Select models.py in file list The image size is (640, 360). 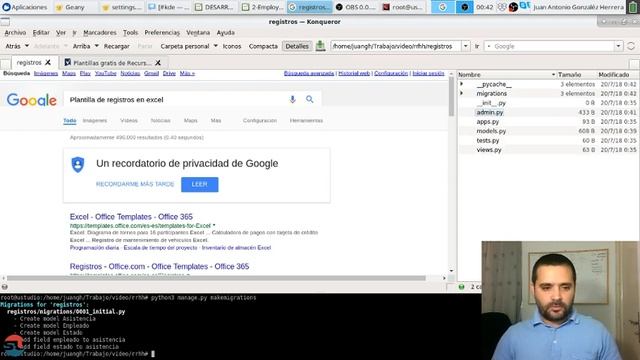coord(491,131)
